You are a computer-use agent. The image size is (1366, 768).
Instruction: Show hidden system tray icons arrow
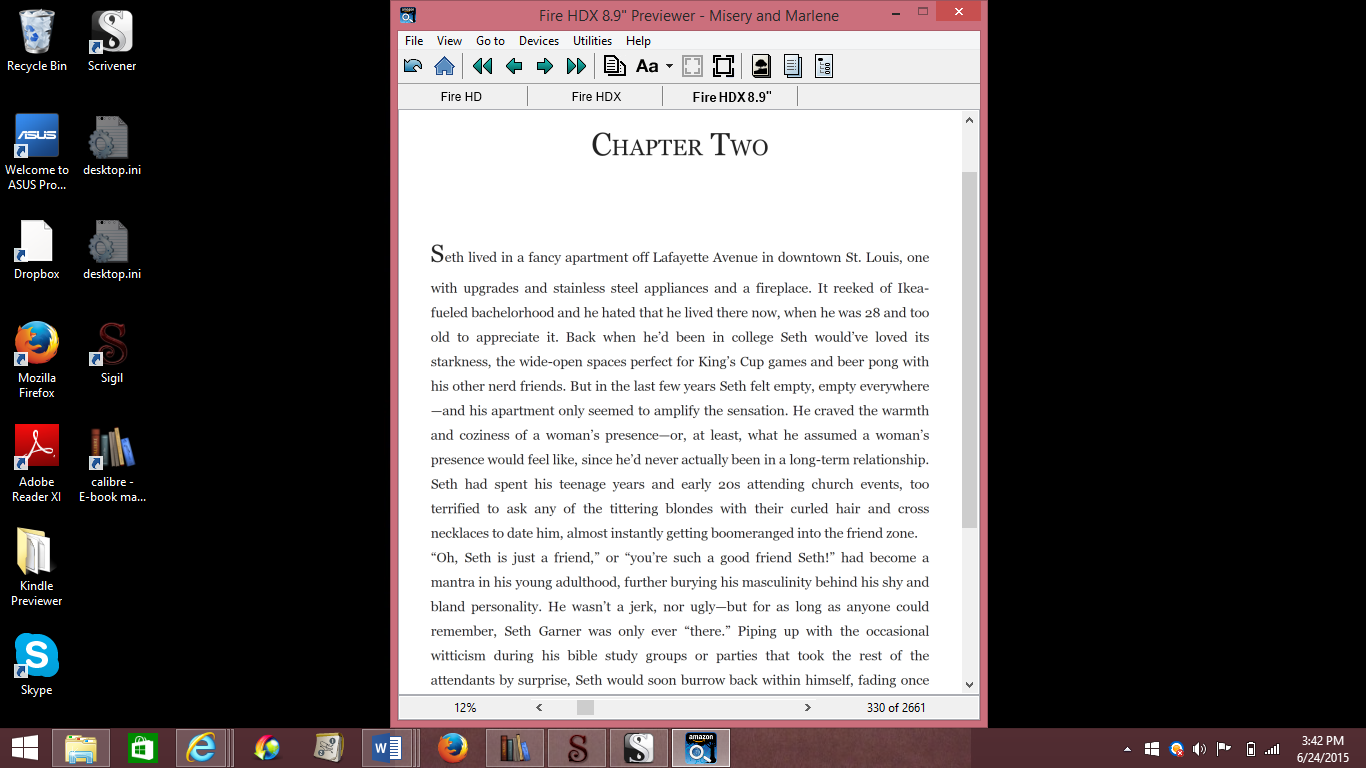[x=1128, y=748]
